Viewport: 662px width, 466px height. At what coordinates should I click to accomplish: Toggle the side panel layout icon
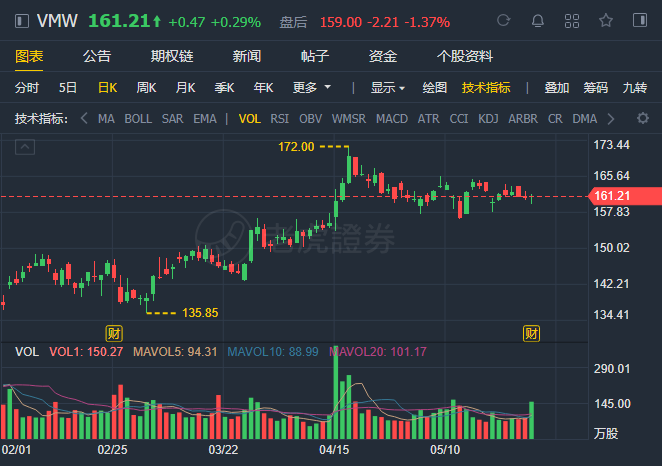(x=640, y=21)
